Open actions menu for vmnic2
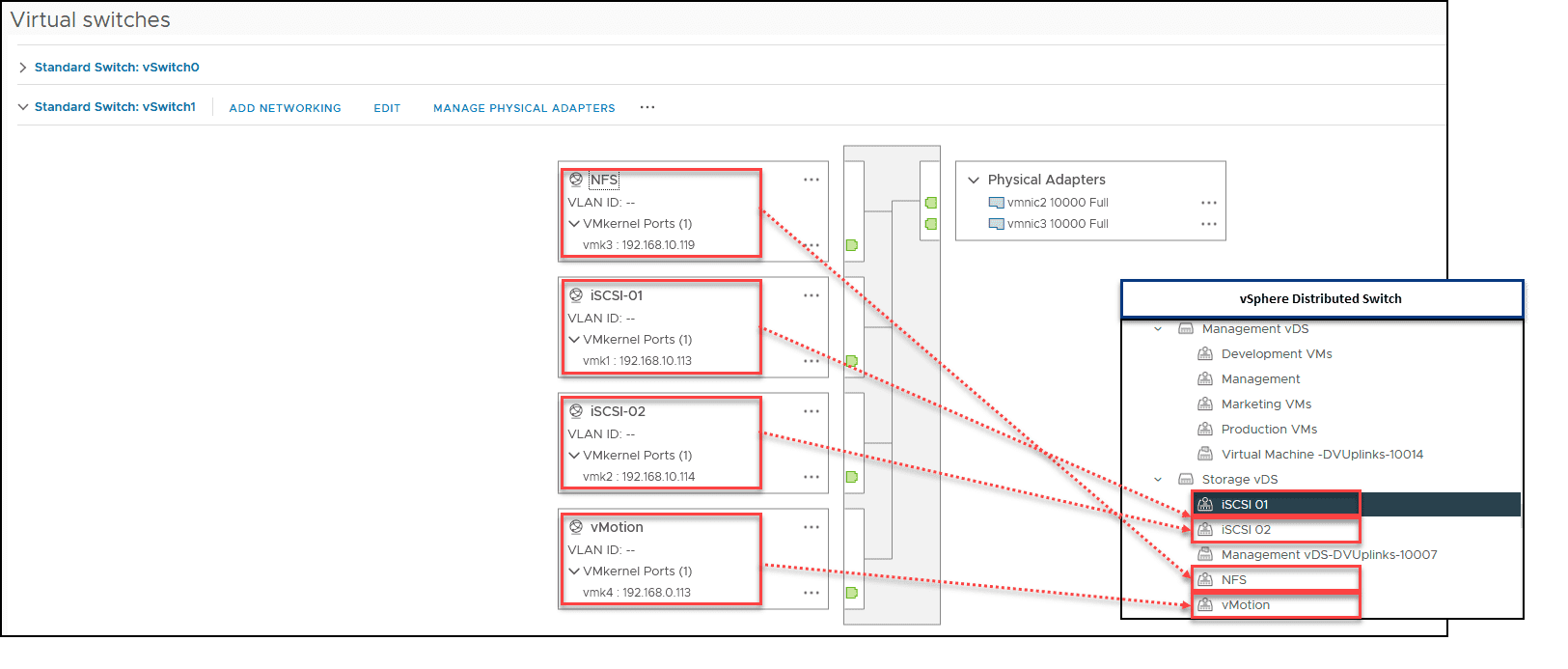Viewport: 1568px width, 669px height. click(x=1209, y=203)
